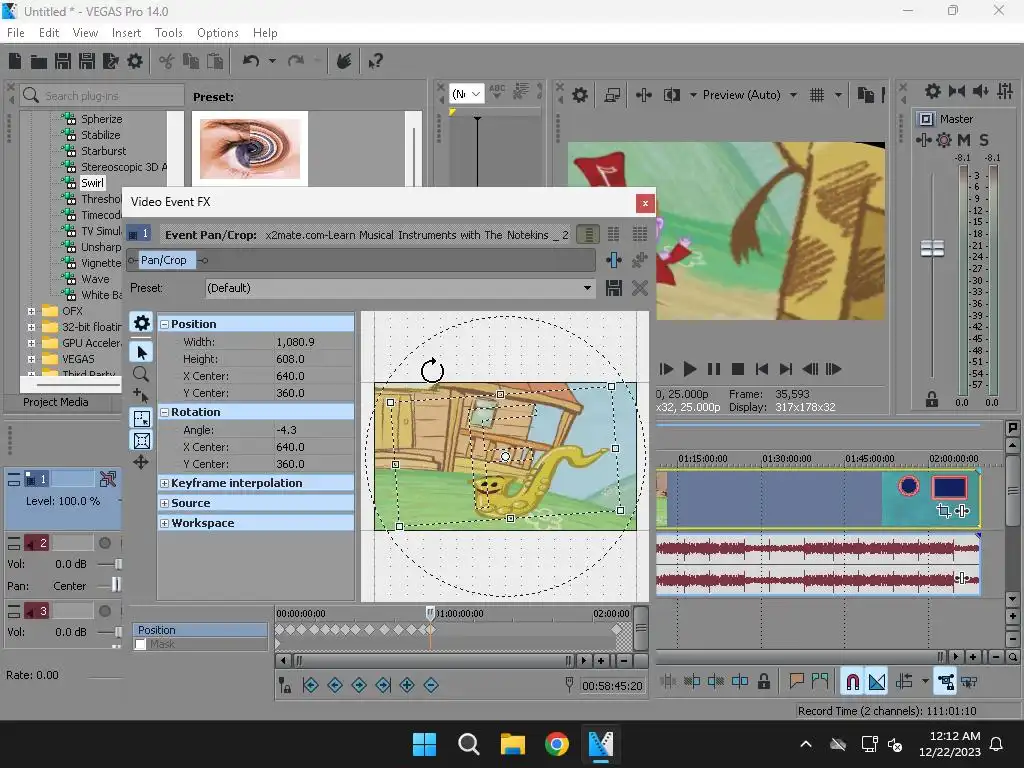
Task: Toggle split screen view in preview
Action: point(671,95)
